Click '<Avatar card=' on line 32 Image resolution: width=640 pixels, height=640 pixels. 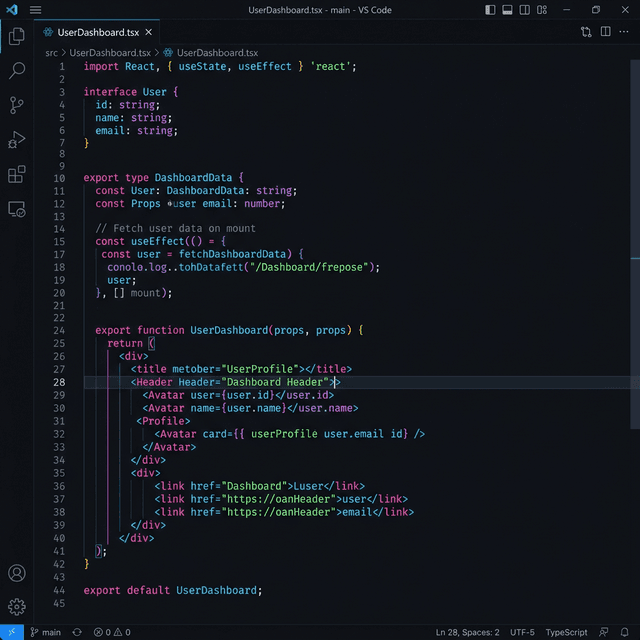tap(289, 434)
